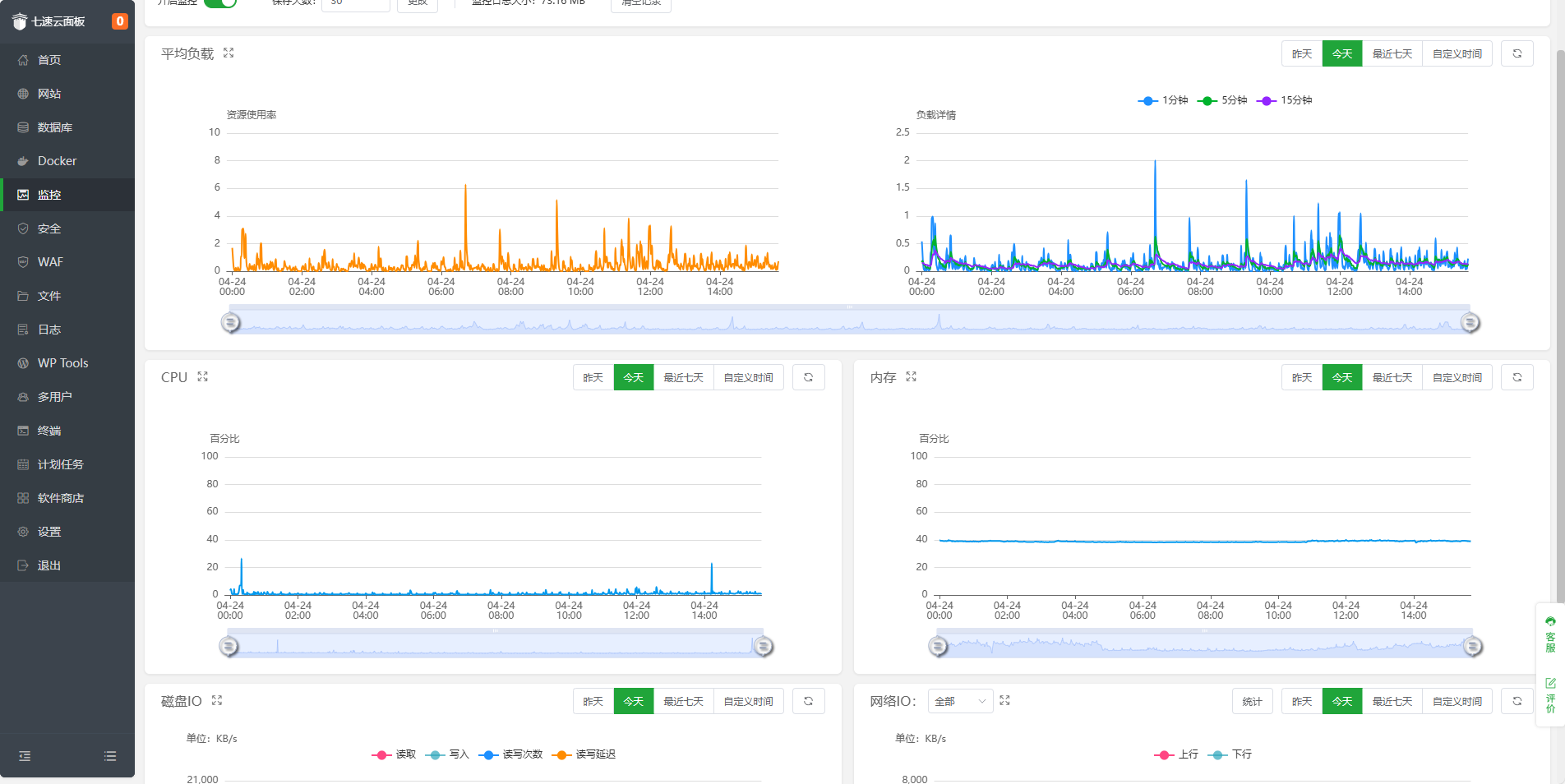Click the 退出 logout icon
The image size is (1565, 784).
pyautogui.click(x=23, y=565)
